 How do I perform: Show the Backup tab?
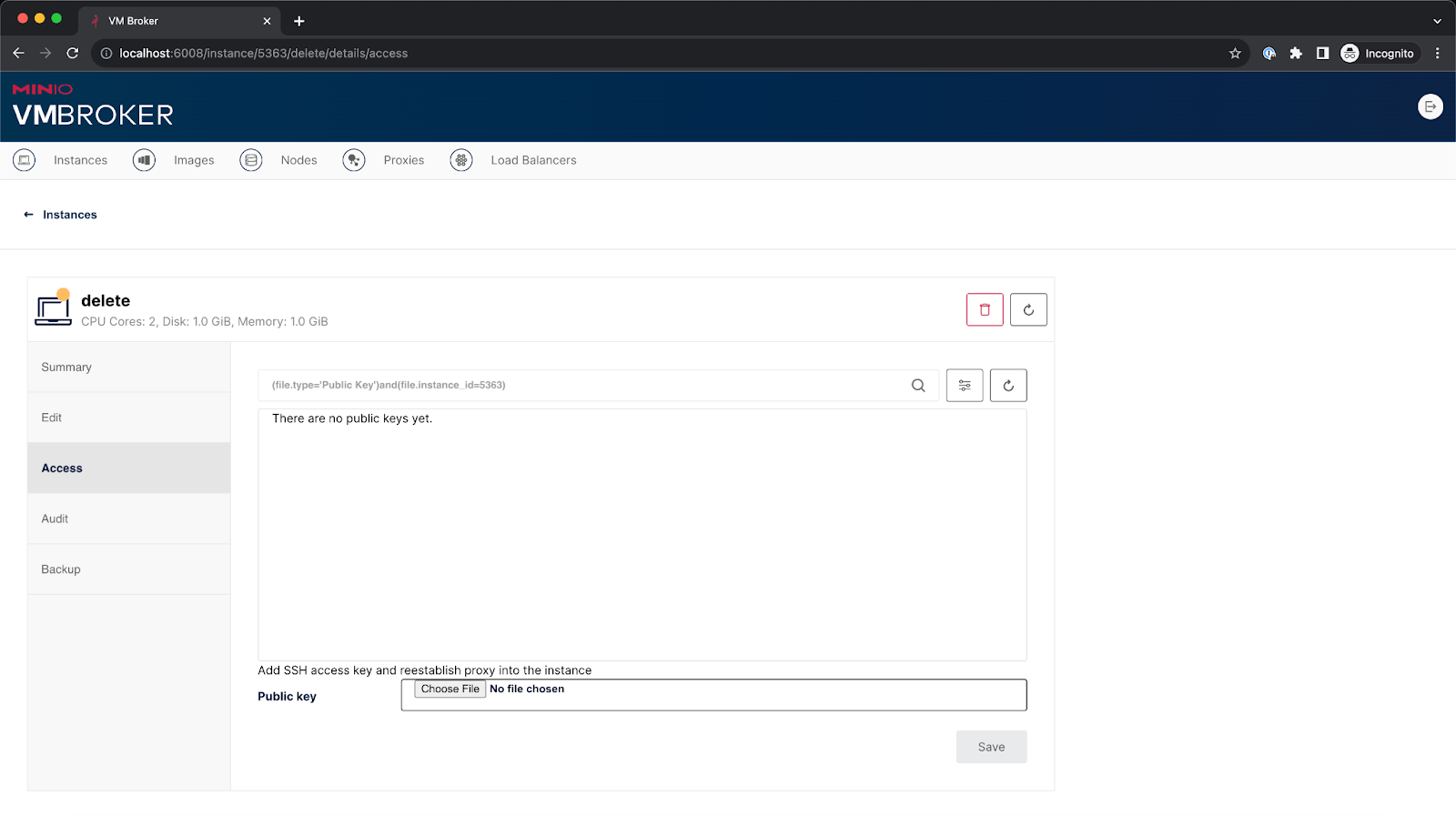pos(61,569)
